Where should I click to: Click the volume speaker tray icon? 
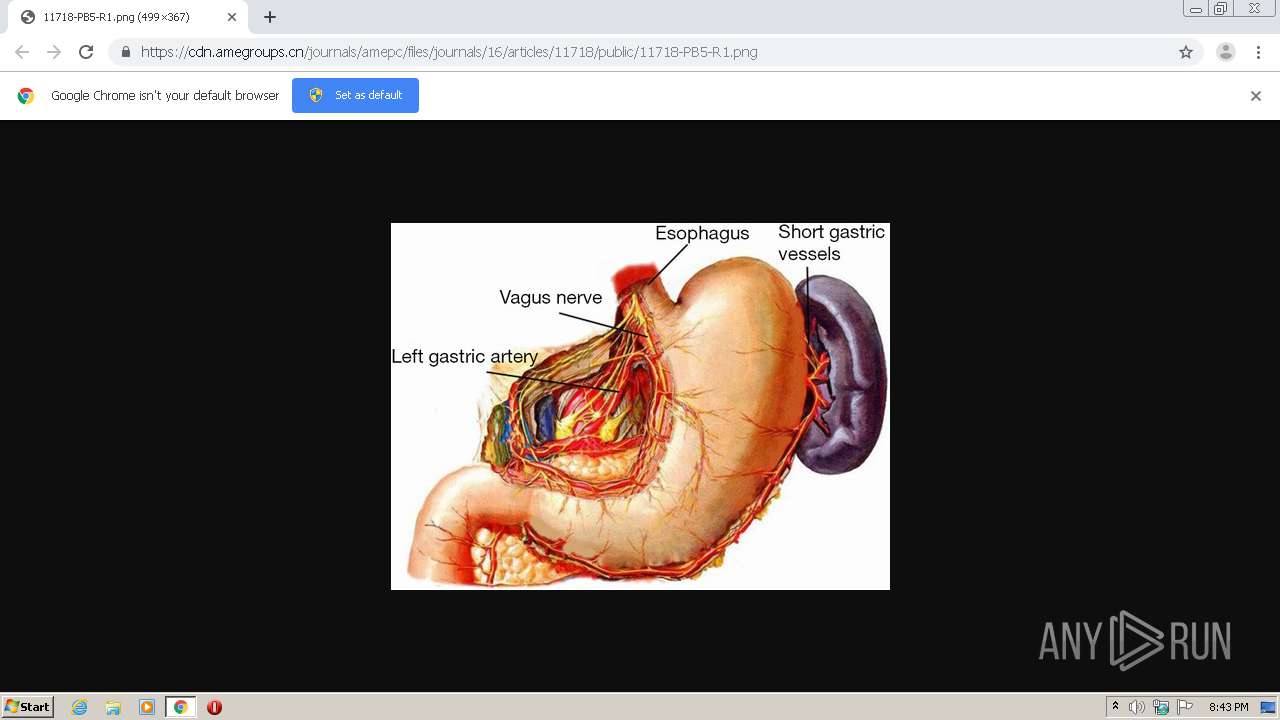[x=1137, y=707]
